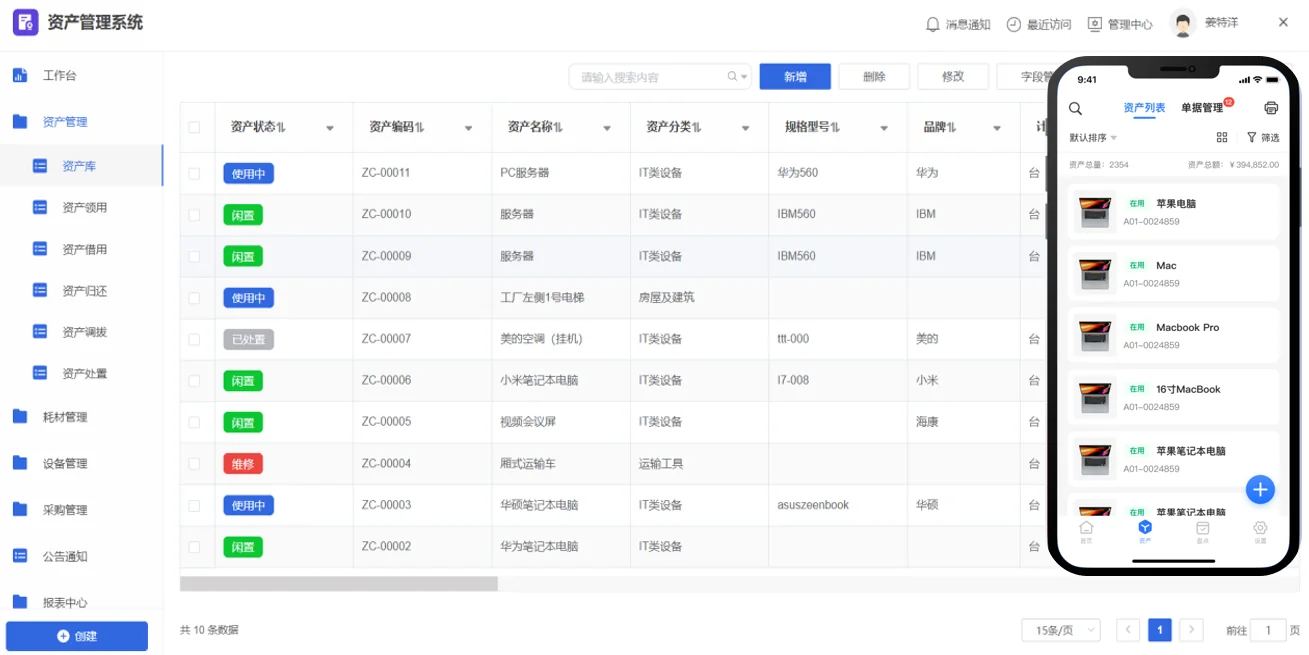The image size is (1309, 655).
Task: Tick the checkbox for ZC-00002
Action: click(194, 547)
